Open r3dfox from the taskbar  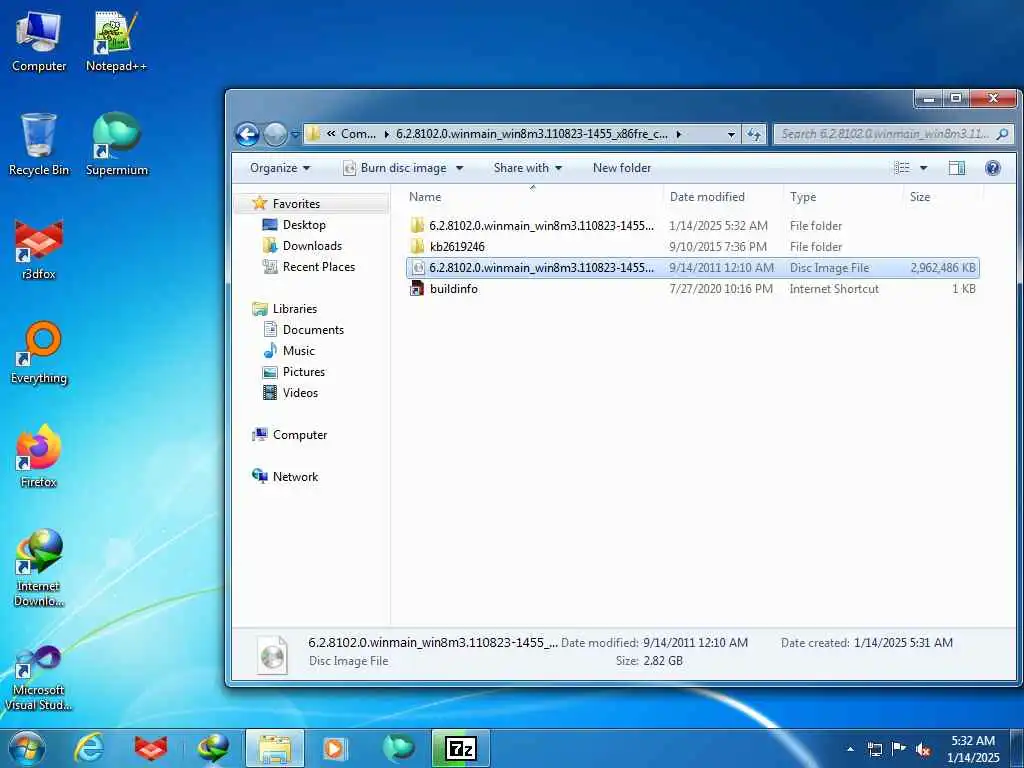(151, 748)
